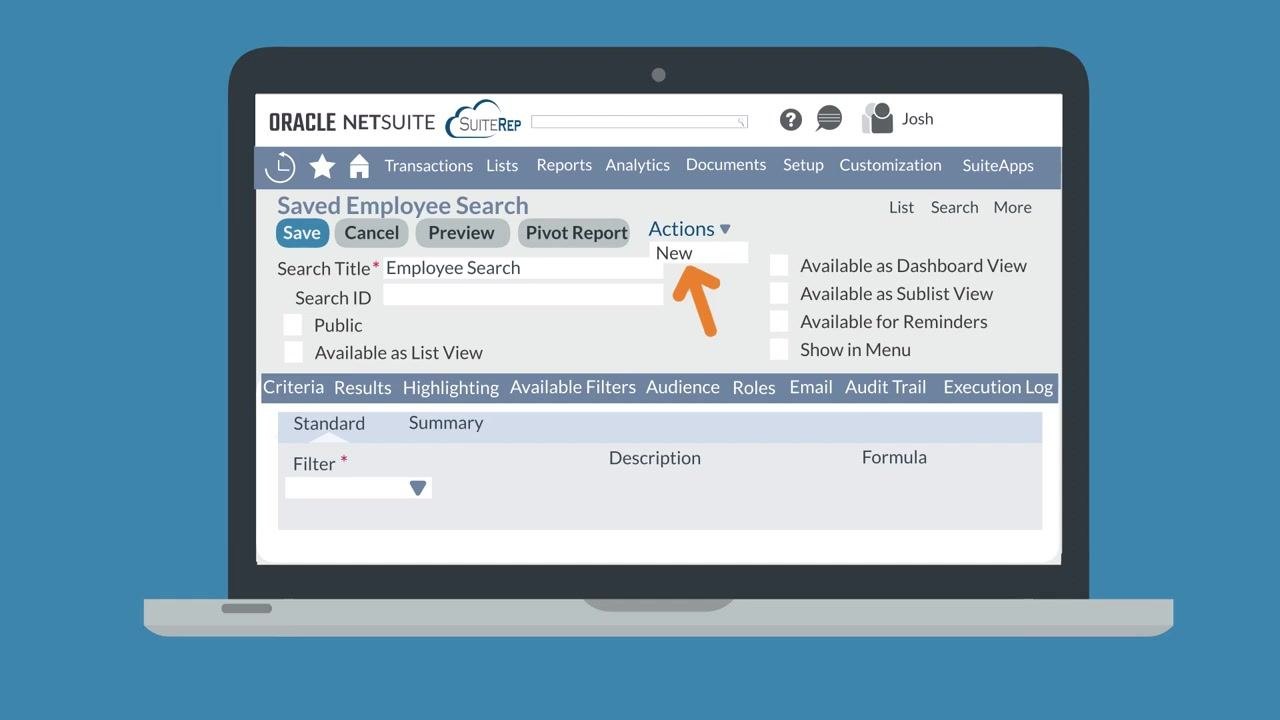The height and width of the screenshot is (720, 1280).
Task: Click the Search Title input field
Action: pyautogui.click(x=523, y=268)
